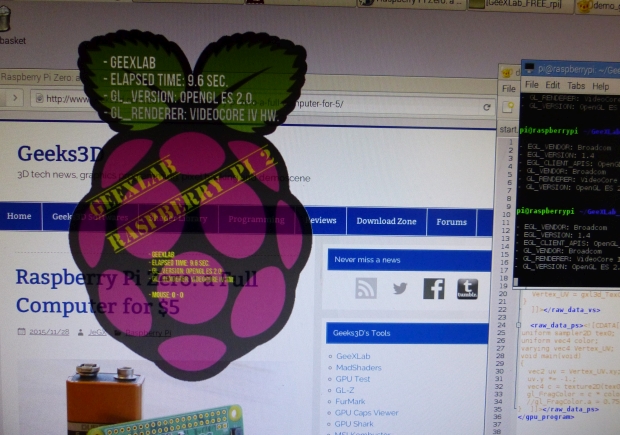Open the MadShaders tool link
The height and width of the screenshot is (435, 620).
pyautogui.click(x=358, y=367)
